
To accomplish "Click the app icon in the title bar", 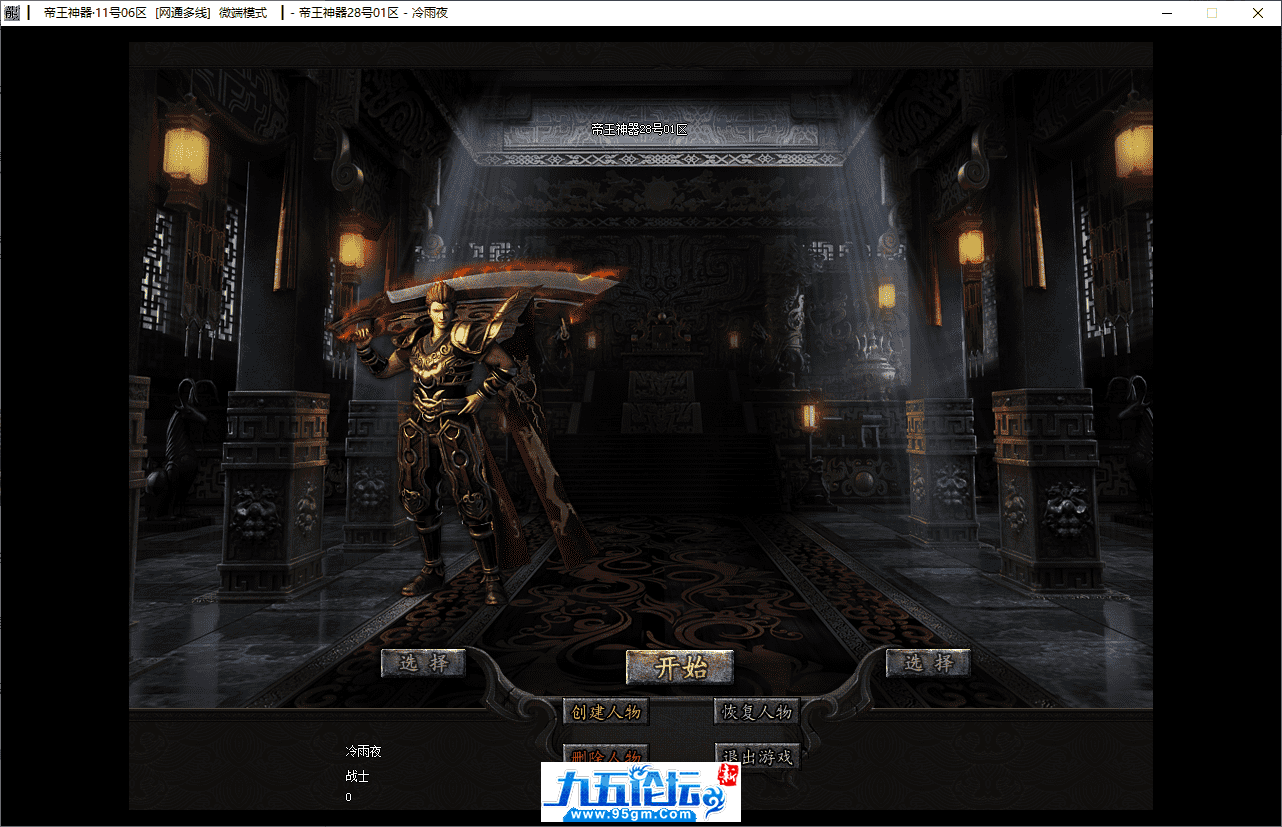I will click(x=12, y=13).
